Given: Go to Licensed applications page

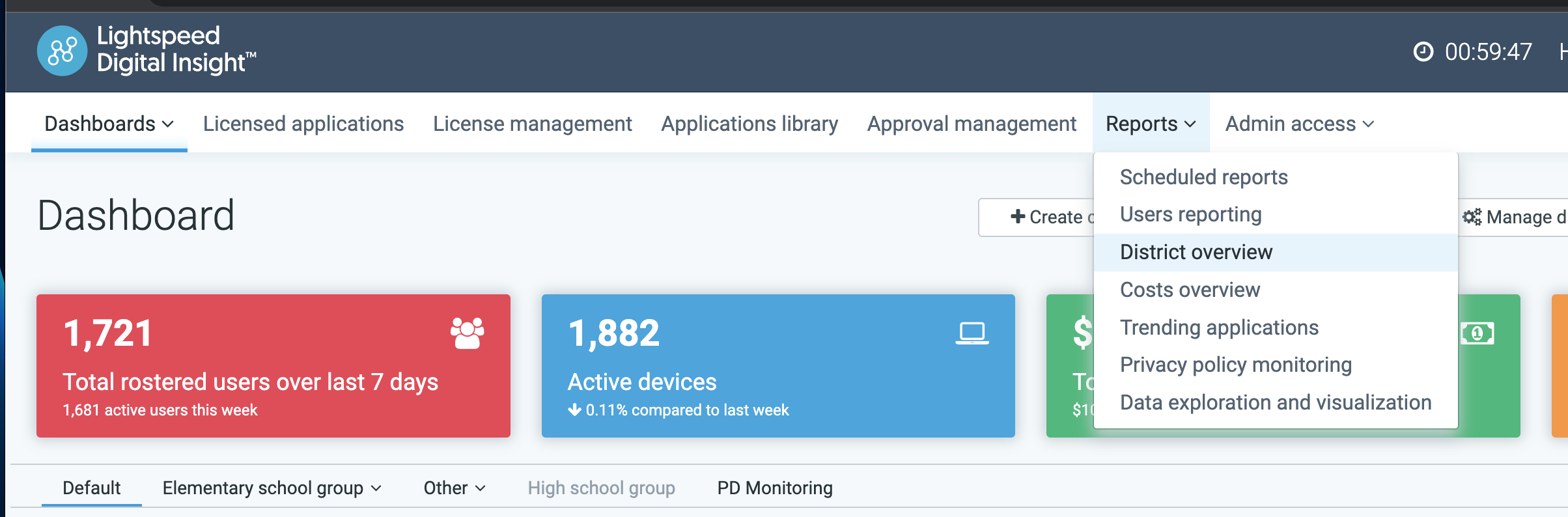Looking at the screenshot, I should tap(303, 124).
